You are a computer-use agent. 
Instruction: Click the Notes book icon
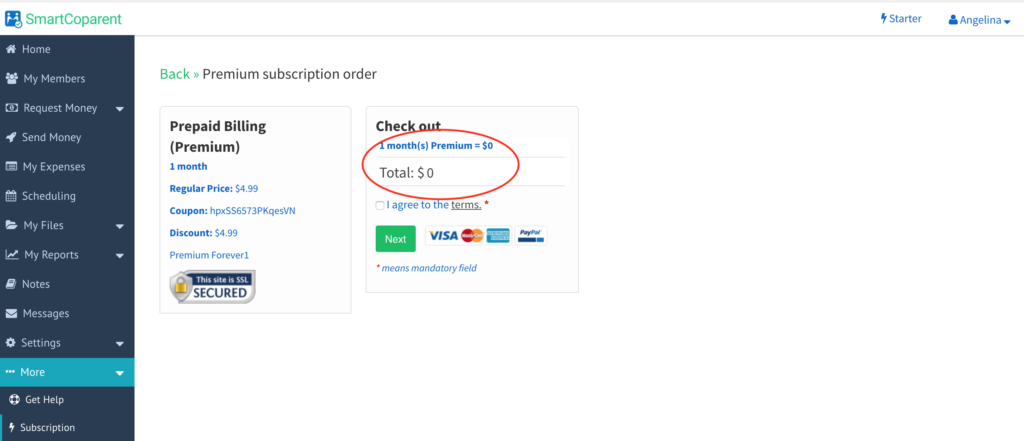coord(10,284)
